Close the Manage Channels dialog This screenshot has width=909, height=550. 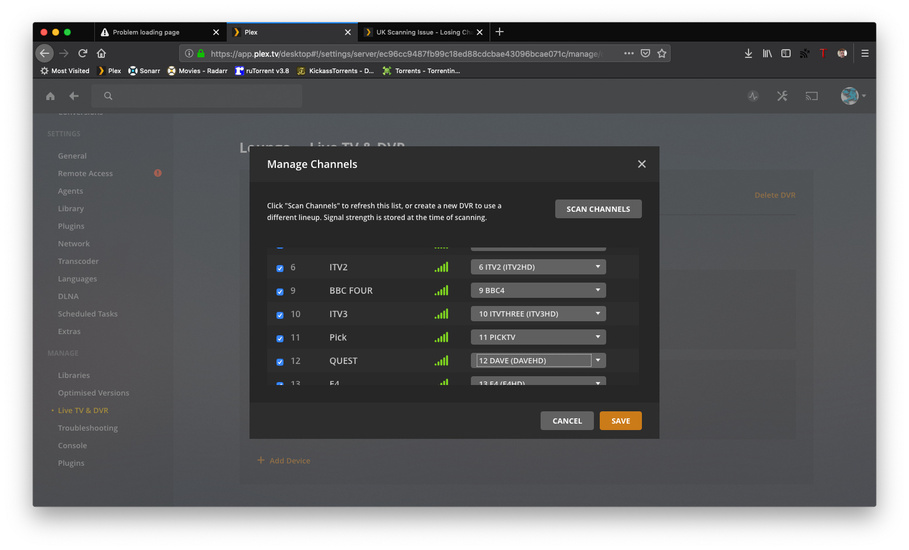click(642, 164)
